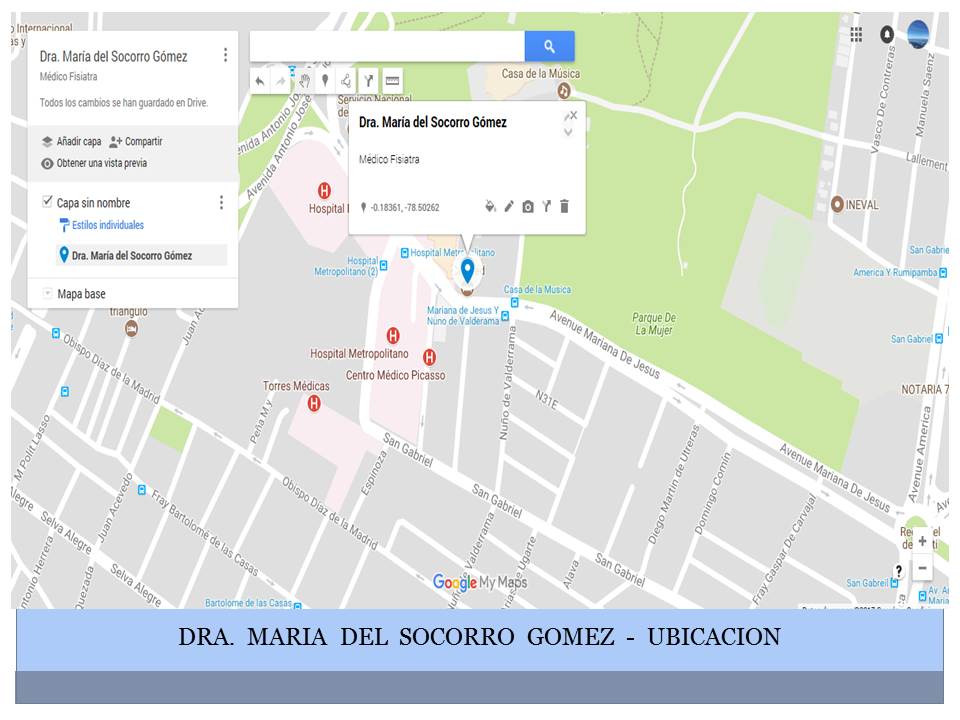Delete the marker with trash icon
The height and width of the screenshot is (720, 960).
click(x=564, y=207)
